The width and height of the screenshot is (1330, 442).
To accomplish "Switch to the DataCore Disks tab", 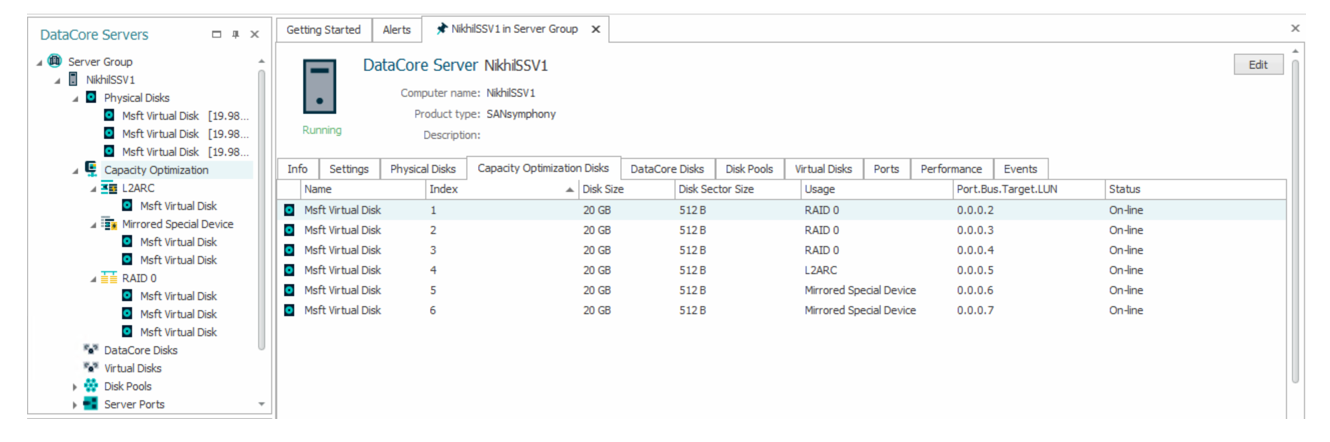I will click(667, 169).
